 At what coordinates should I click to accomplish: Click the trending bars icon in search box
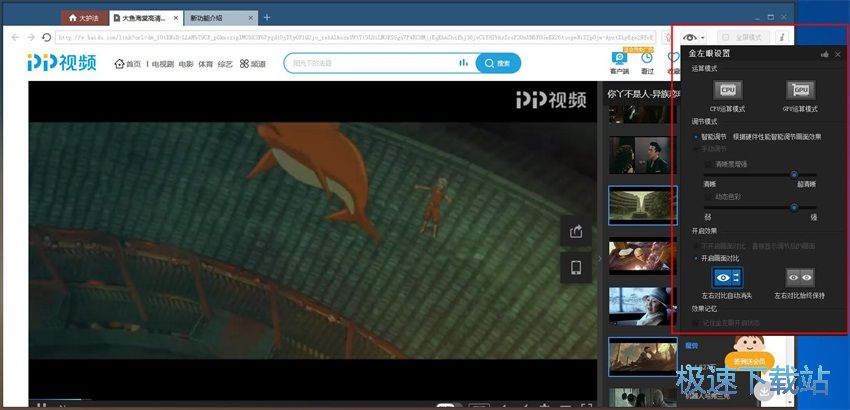[x=463, y=63]
